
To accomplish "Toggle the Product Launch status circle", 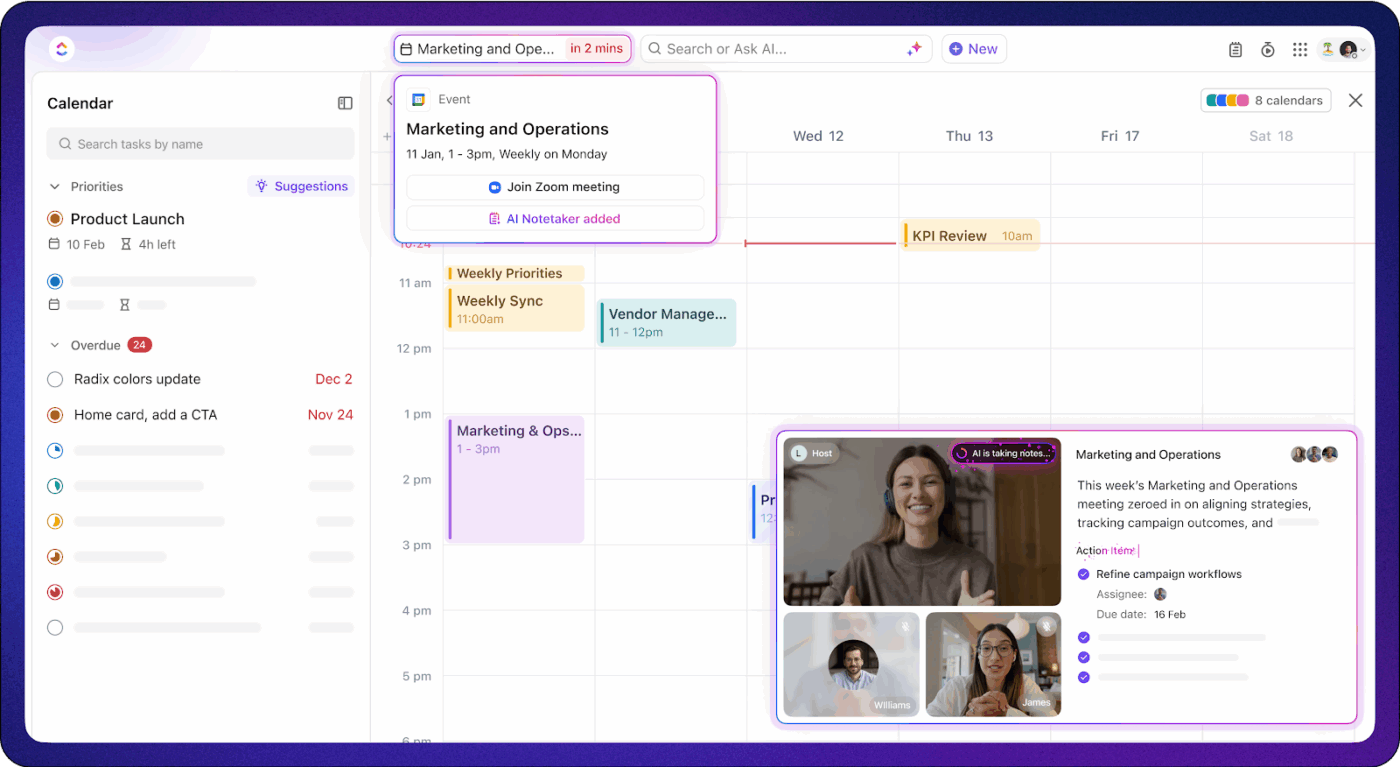I will coord(55,218).
